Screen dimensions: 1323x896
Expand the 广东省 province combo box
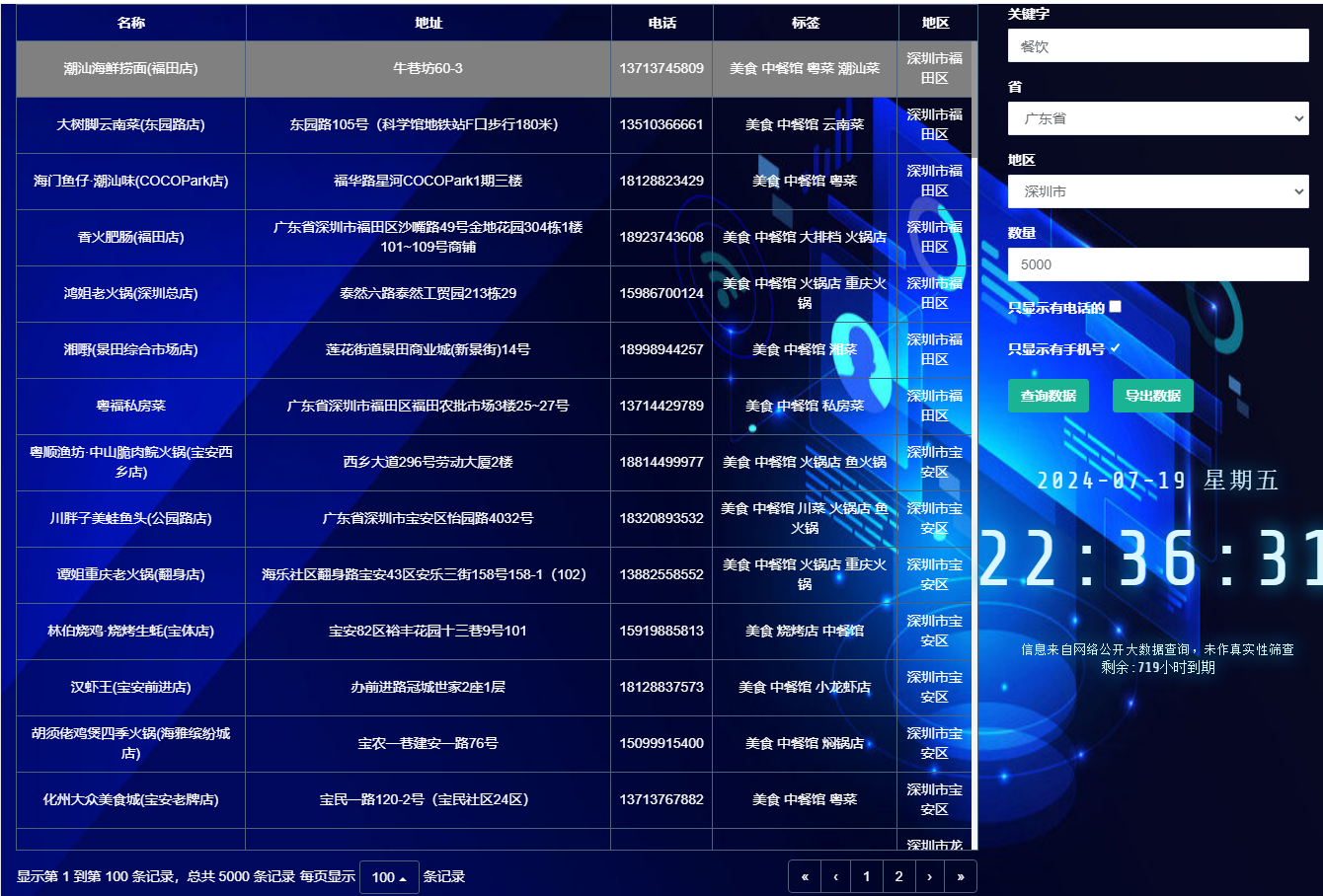click(1157, 117)
